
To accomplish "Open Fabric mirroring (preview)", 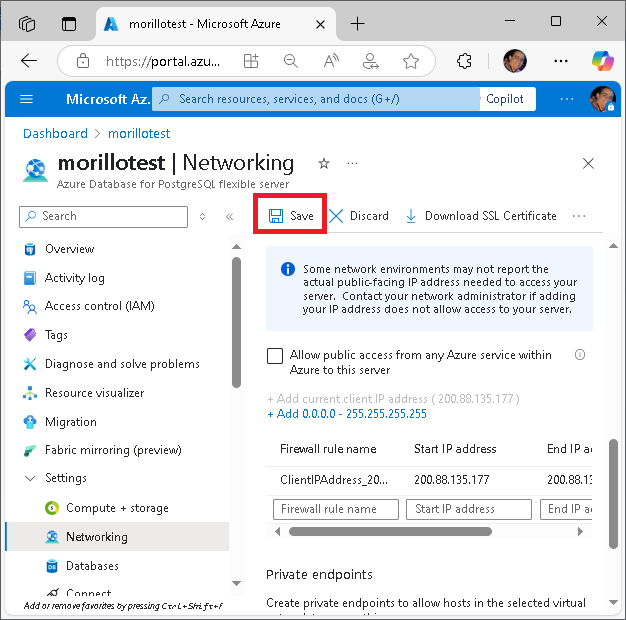I will (x=113, y=450).
